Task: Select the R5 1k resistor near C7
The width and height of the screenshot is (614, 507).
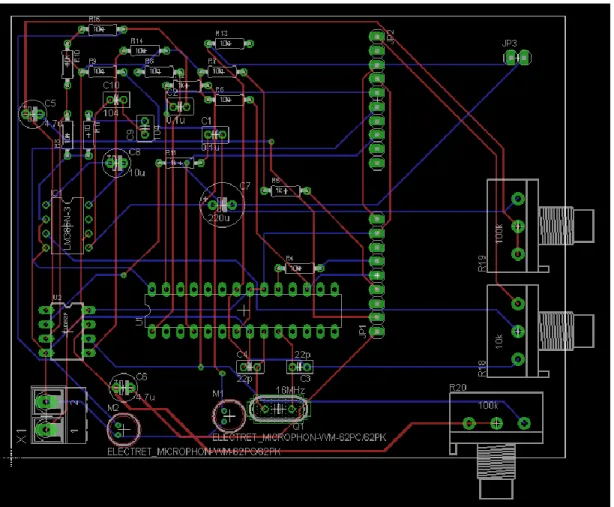Action: [285, 191]
